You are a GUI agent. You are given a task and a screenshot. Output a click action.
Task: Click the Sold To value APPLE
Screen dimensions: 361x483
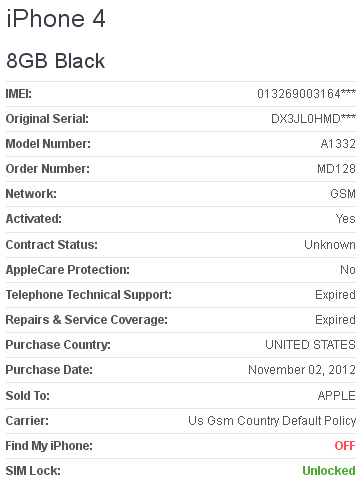(337, 396)
